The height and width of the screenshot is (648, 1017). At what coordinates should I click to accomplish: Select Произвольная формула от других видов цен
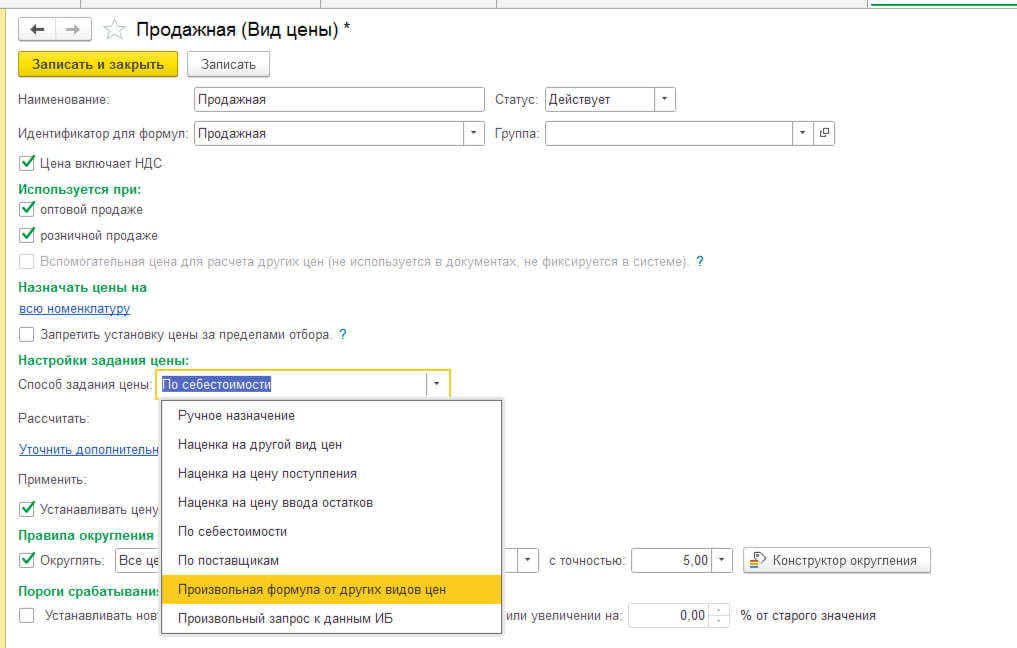[x=311, y=590]
